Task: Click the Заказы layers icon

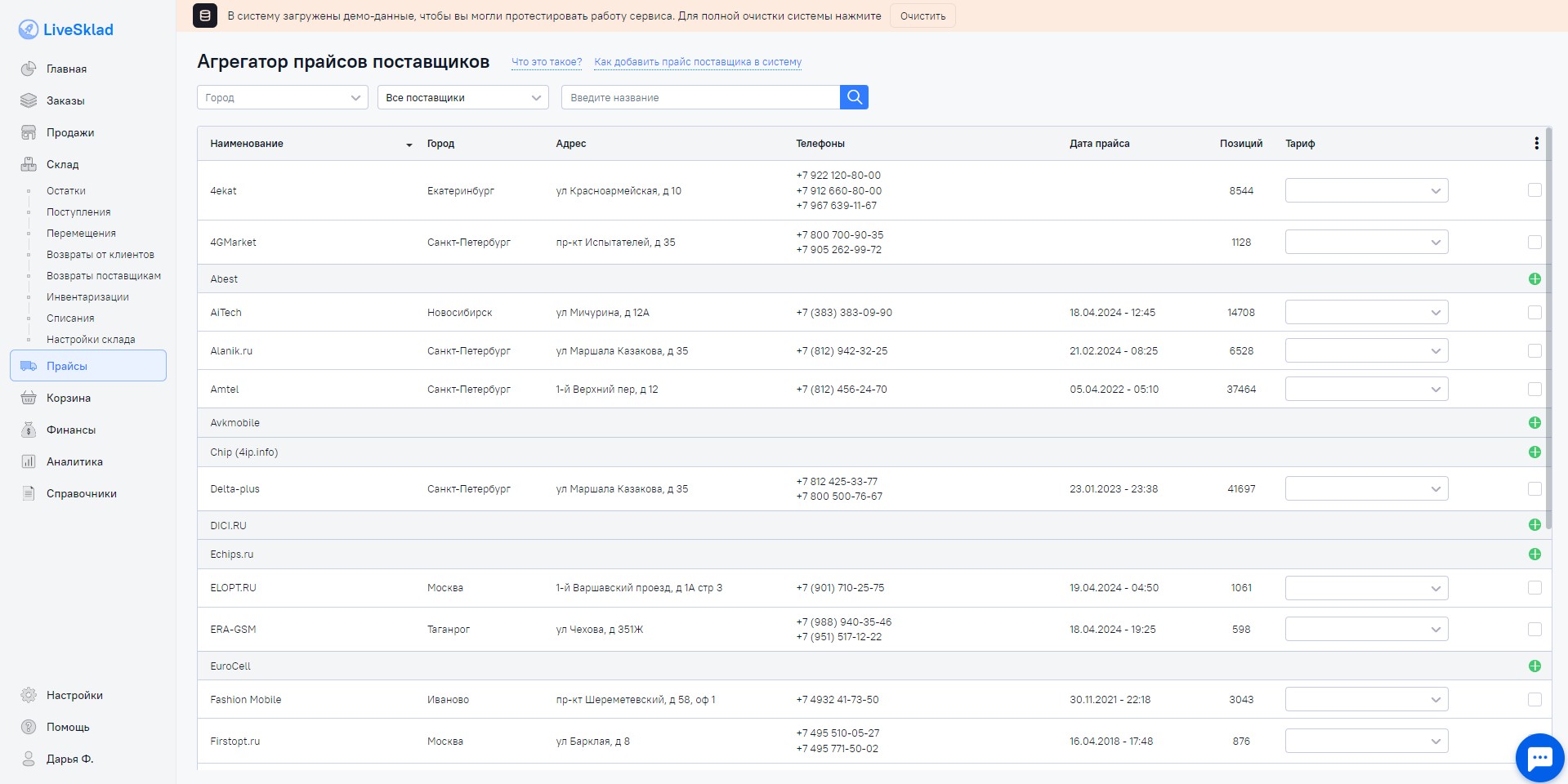Action: pos(29,100)
